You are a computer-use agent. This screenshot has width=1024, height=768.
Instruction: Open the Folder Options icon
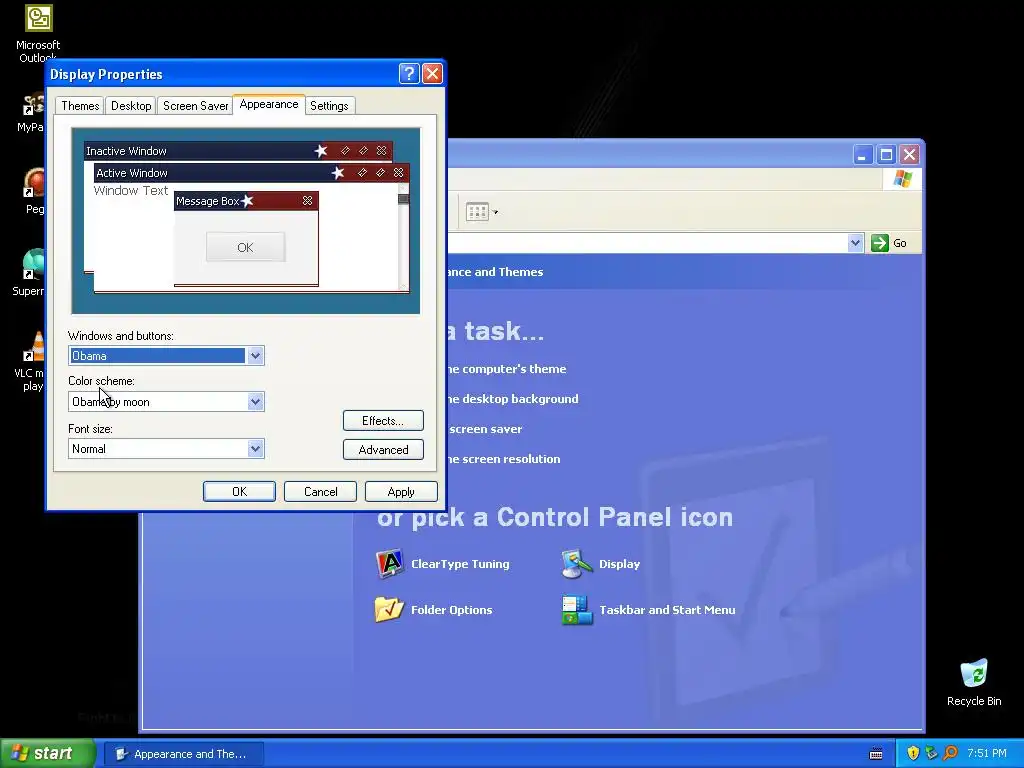389,609
